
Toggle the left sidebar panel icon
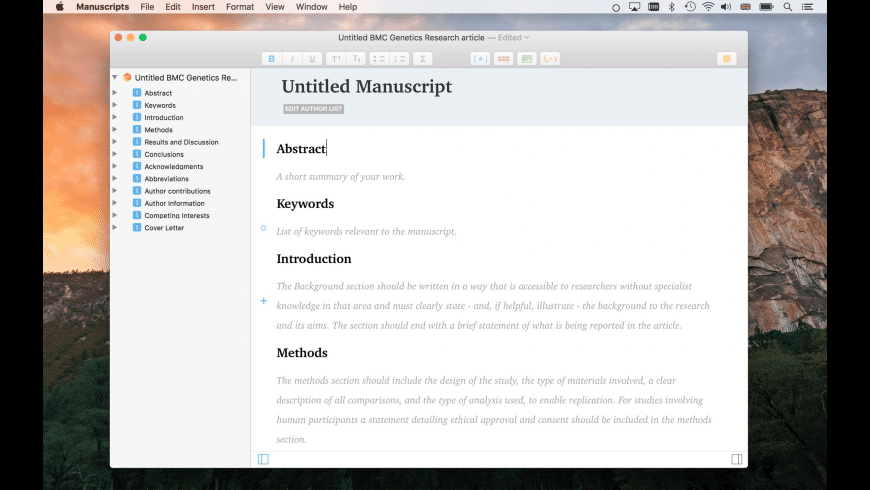[x=263, y=459]
